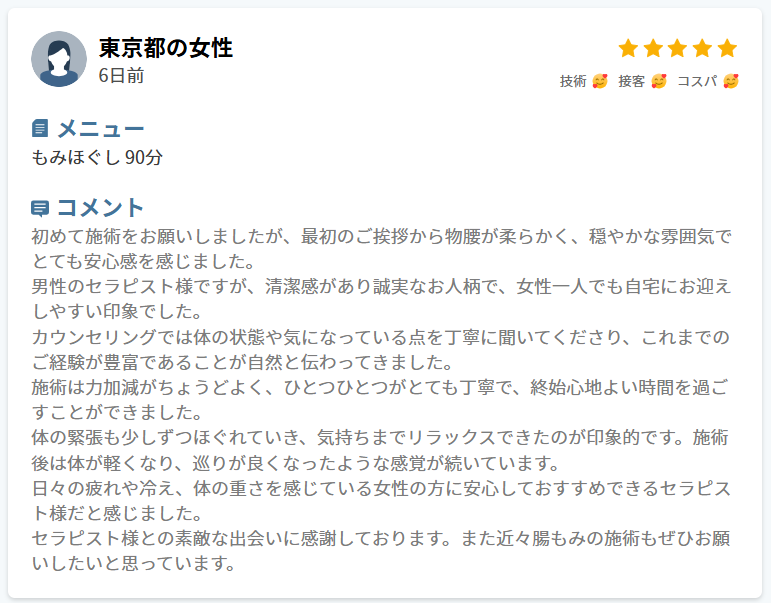Click the メニュー section heading
Viewport: 771px width, 603px height.
[100, 128]
